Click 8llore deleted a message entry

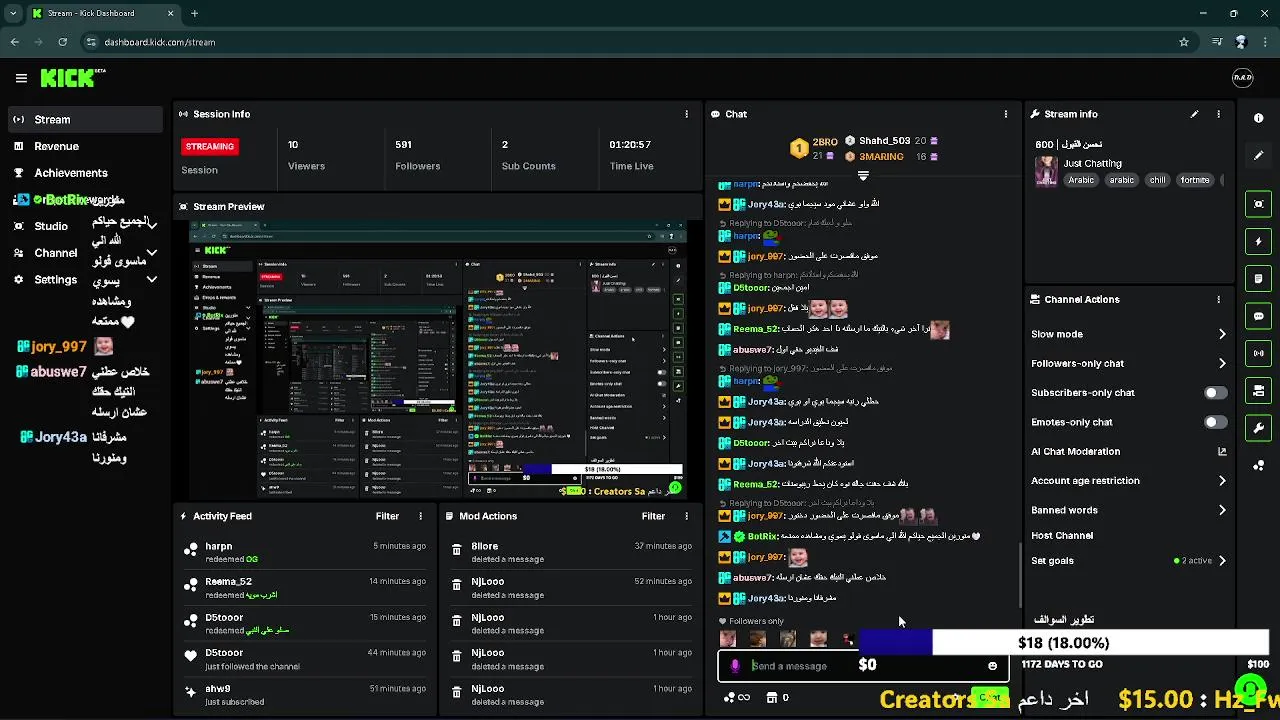(x=571, y=552)
